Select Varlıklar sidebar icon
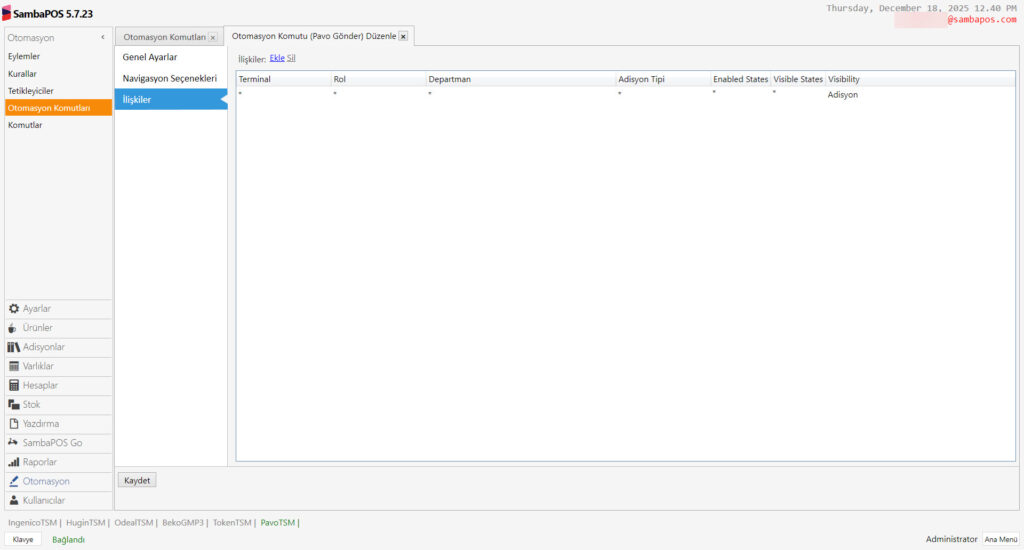This screenshot has width=1024, height=550. click(x=14, y=366)
